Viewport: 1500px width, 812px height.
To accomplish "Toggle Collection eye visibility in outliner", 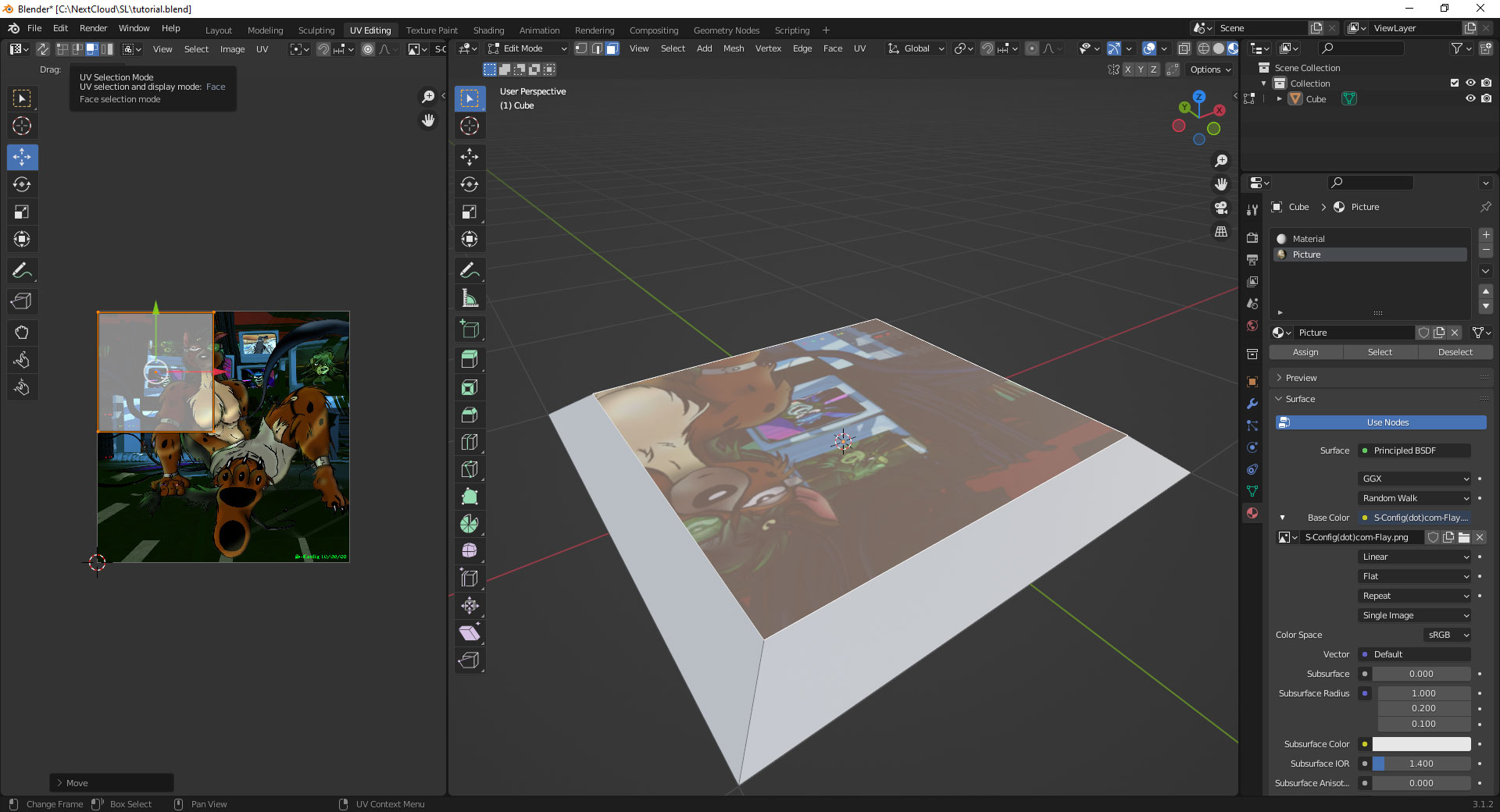I will 1470,83.
